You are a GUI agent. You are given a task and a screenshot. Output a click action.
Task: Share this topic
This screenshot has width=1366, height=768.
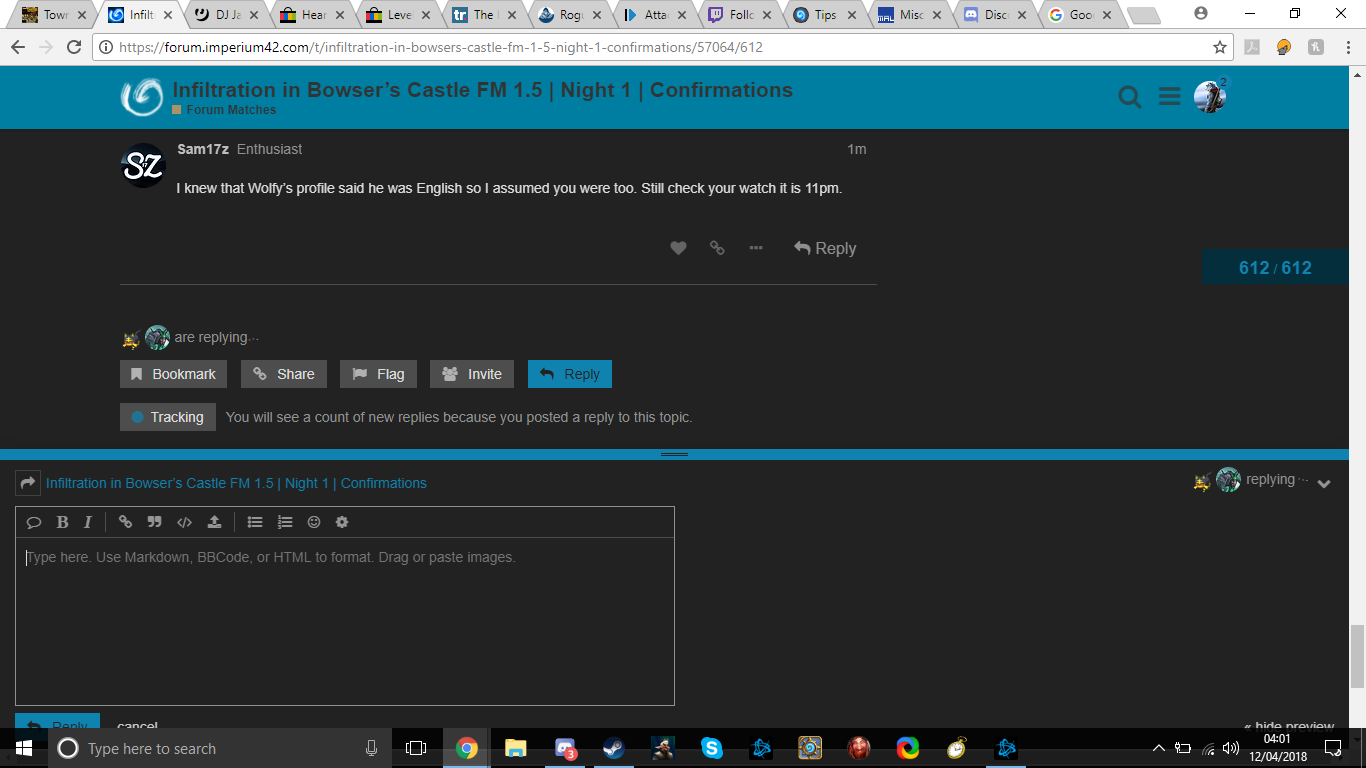click(283, 374)
